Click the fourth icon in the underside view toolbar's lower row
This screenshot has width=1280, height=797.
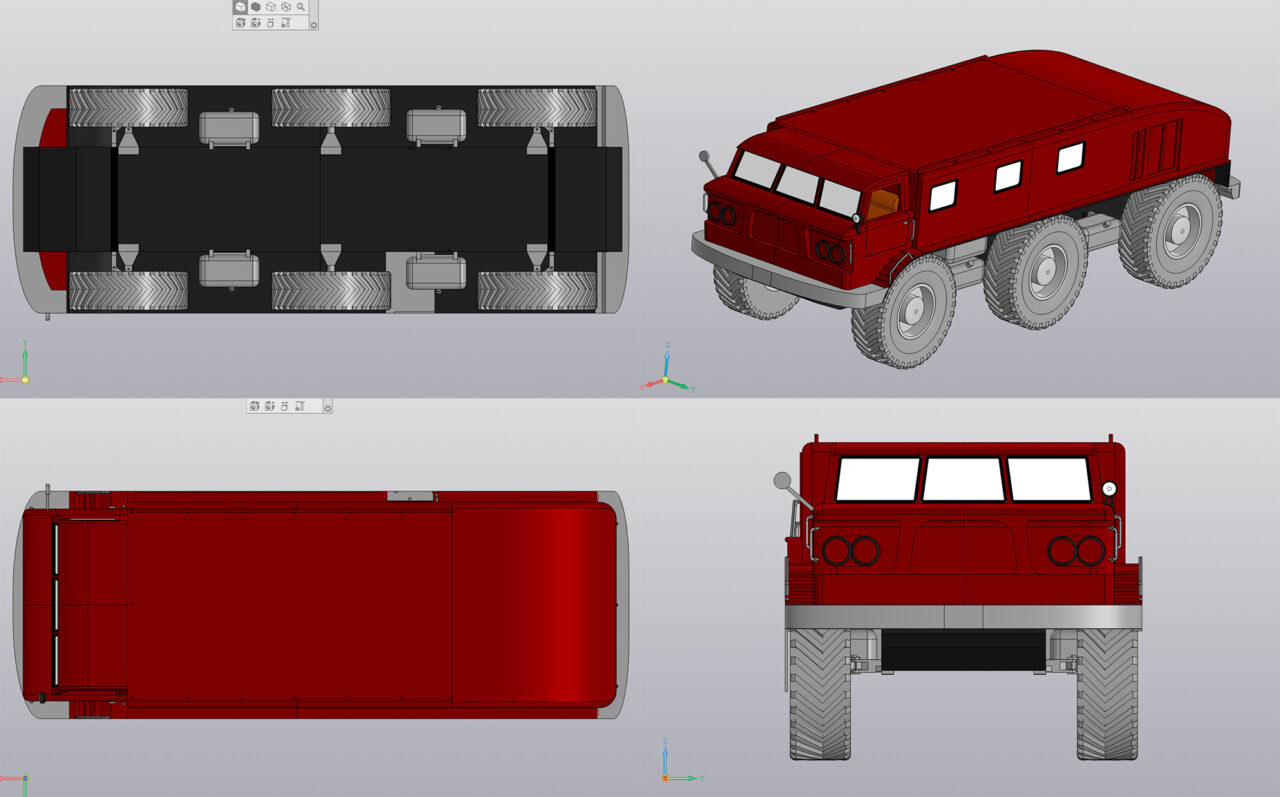286,22
